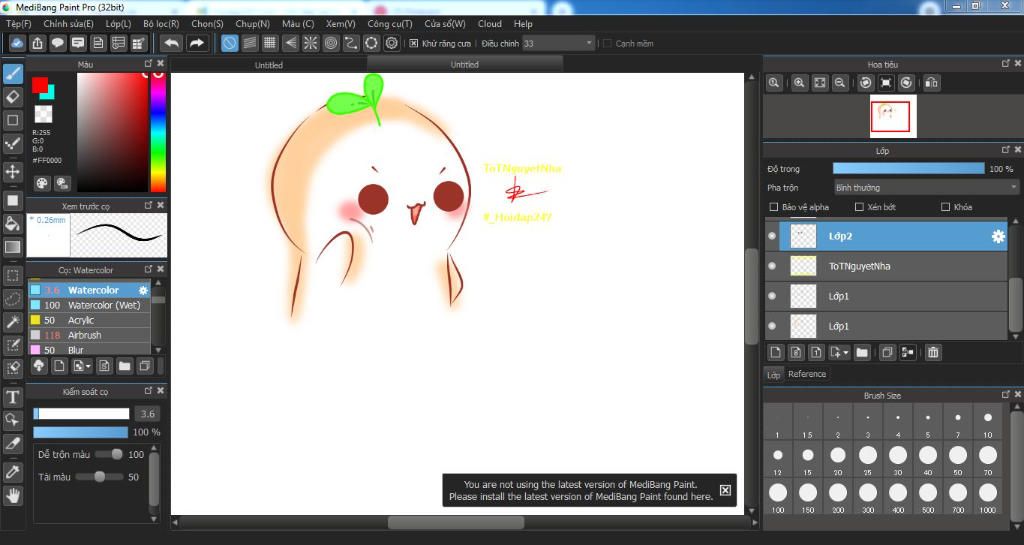This screenshot has height=545, width=1024.
Task: Dismiss the update notification message
Action: pyautogui.click(x=725, y=490)
